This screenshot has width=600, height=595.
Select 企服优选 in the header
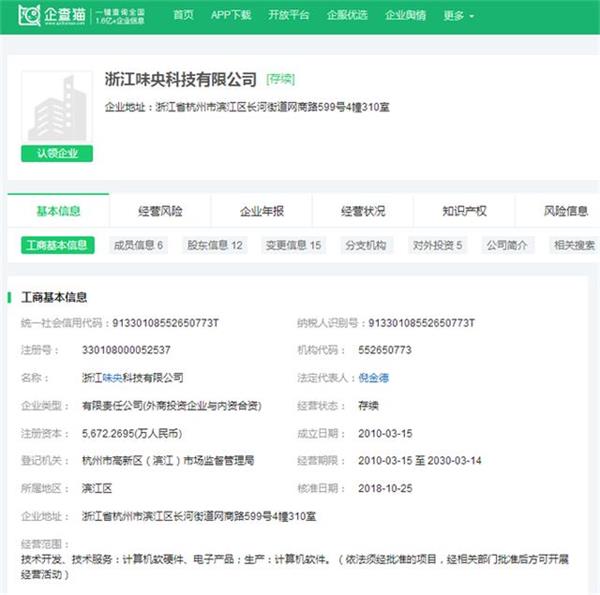pyautogui.click(x=347, y=16)
